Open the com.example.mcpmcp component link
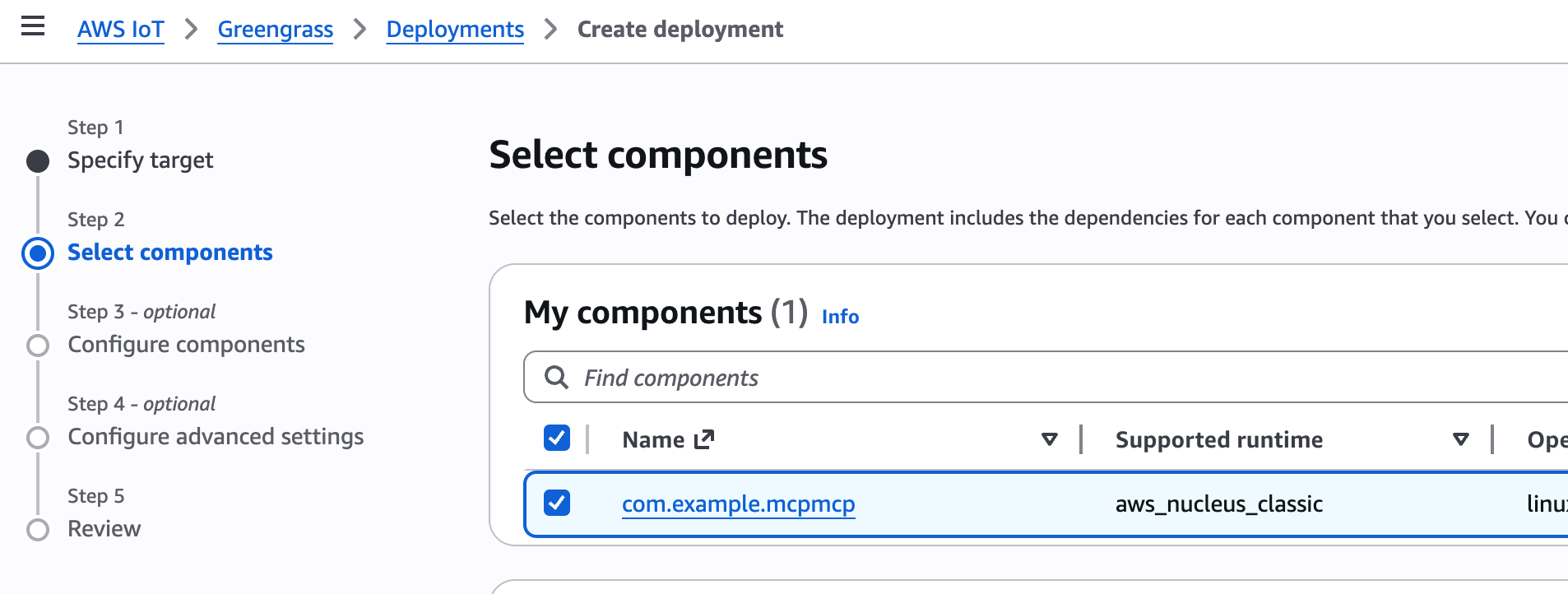The image size is (1568, 594). click(738, 504)
